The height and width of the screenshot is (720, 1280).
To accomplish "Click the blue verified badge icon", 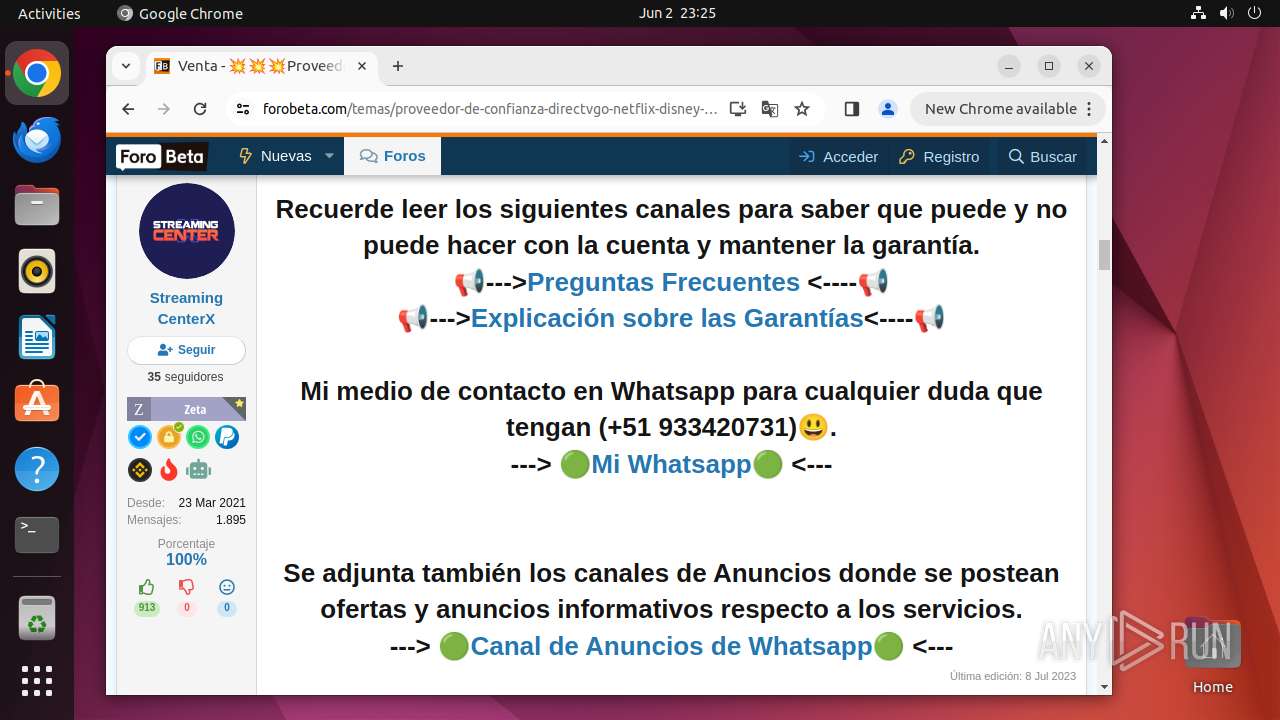I will click(x=140, y=437).
